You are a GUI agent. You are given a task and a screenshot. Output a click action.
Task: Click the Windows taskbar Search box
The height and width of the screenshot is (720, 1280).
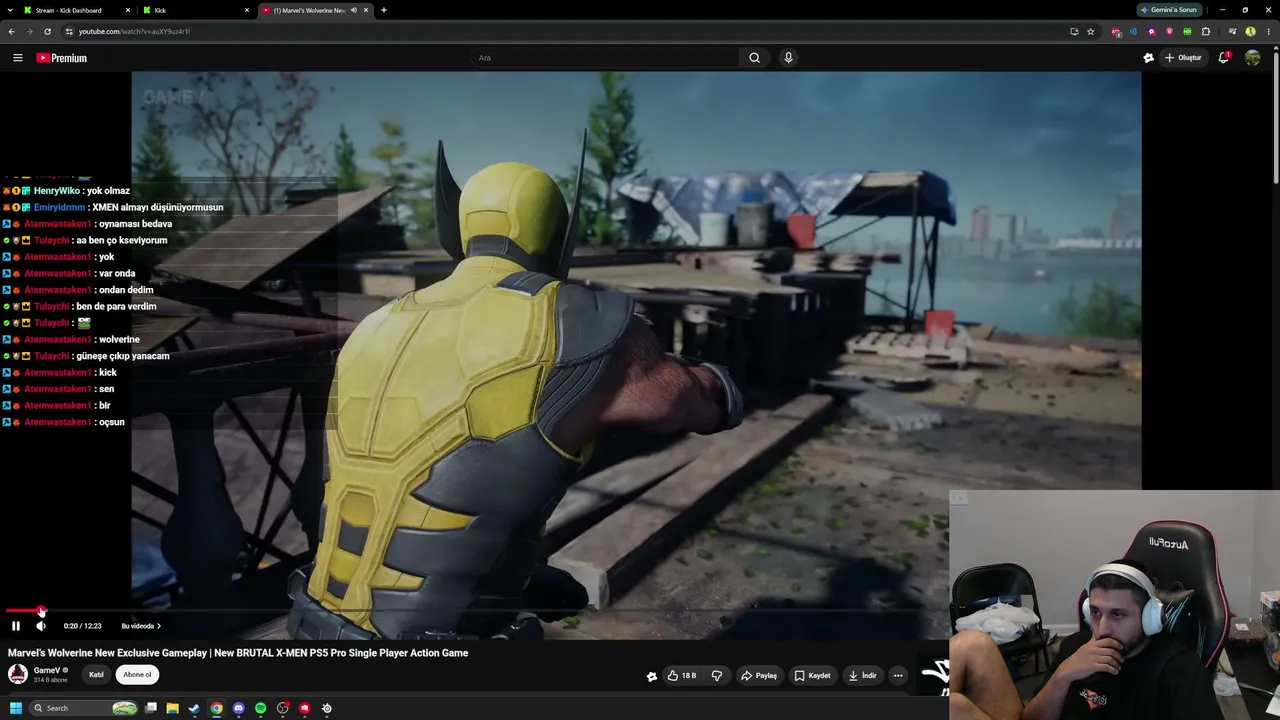(x=84, y=708)
